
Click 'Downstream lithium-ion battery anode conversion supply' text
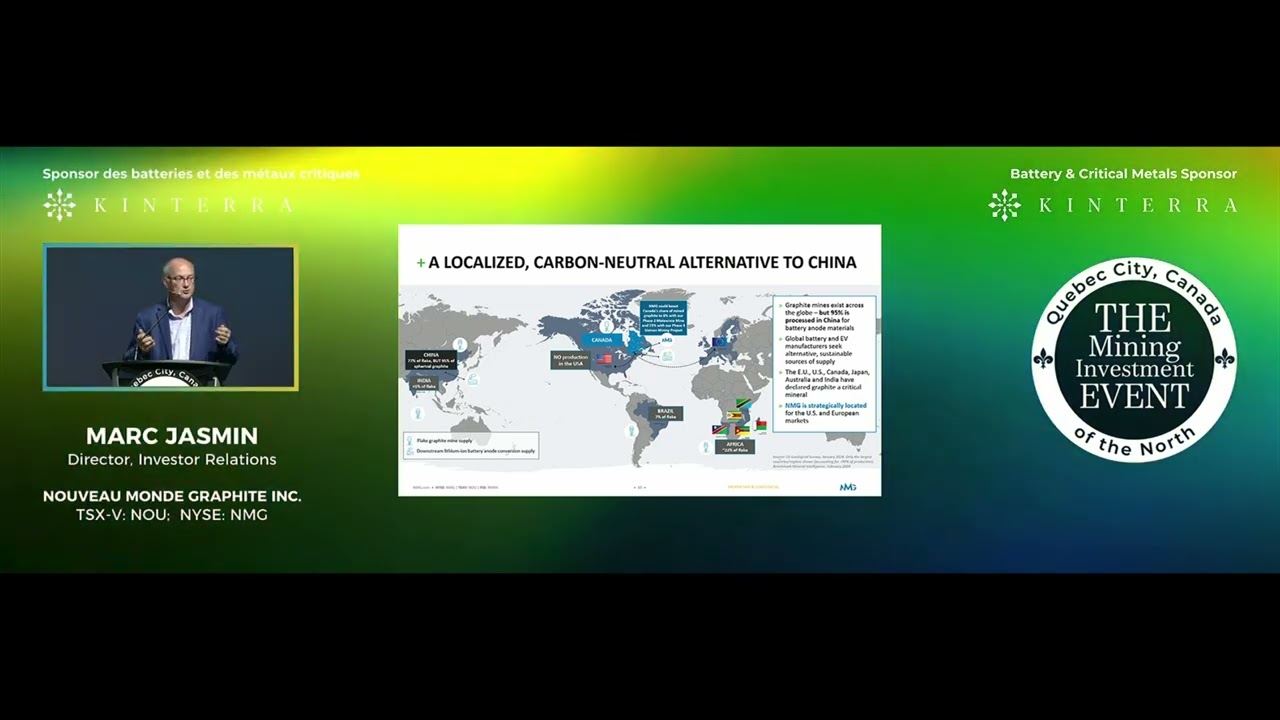(476, 451)
